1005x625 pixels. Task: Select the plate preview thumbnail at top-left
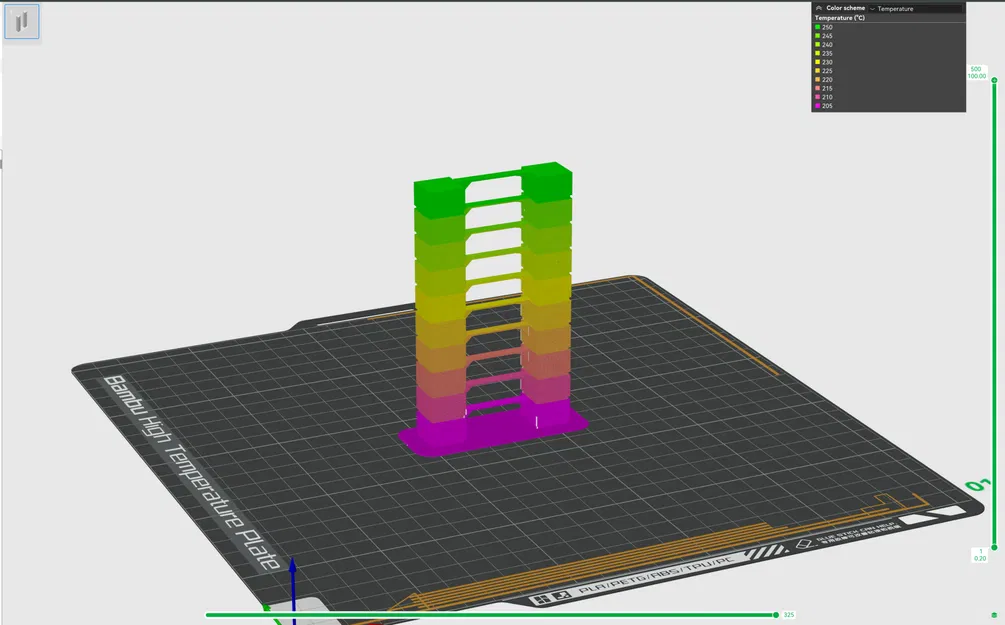click(21, 21)
